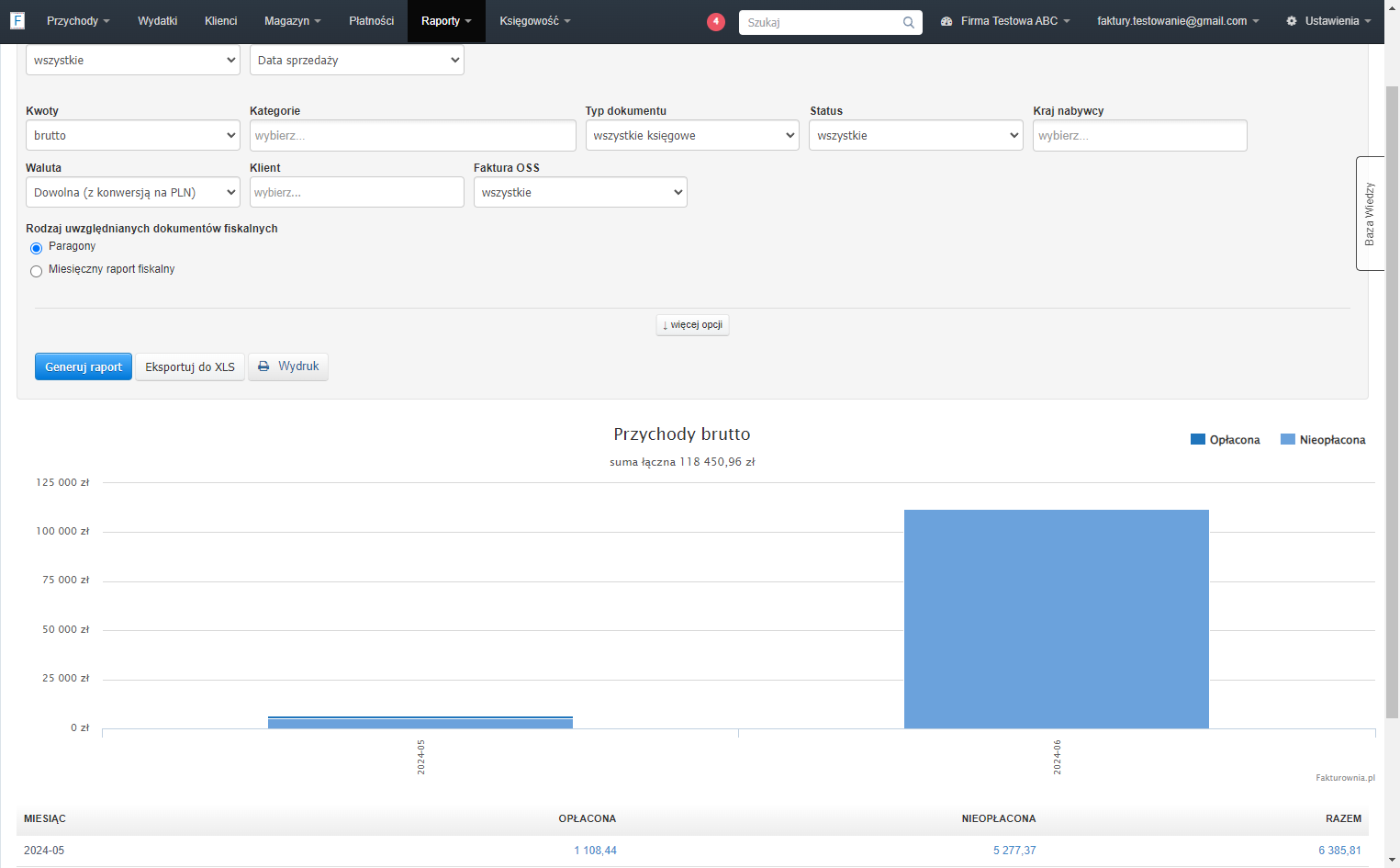Select Miesięczny raport fiskalny radio button
This screenshot has width=1400, height=868.
(x=37, y=271)
